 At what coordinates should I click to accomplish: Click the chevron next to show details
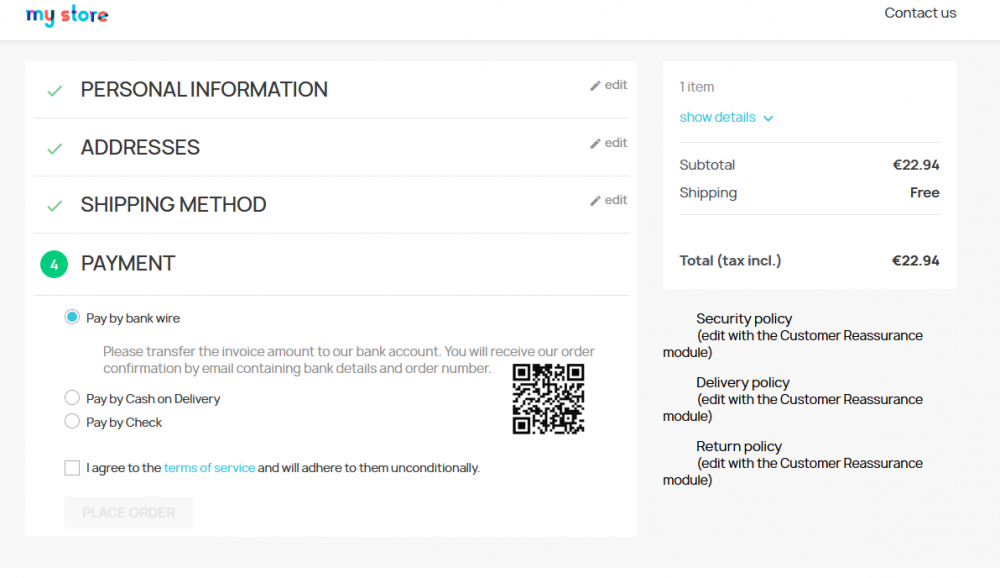[x=768, y=117]
